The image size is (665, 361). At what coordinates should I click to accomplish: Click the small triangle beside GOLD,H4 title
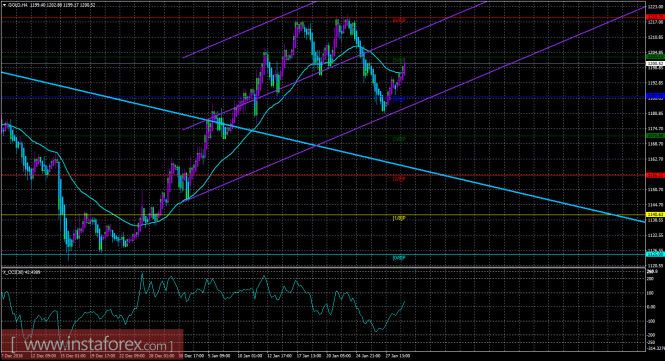pyautogui.click(x=4, y=5)
